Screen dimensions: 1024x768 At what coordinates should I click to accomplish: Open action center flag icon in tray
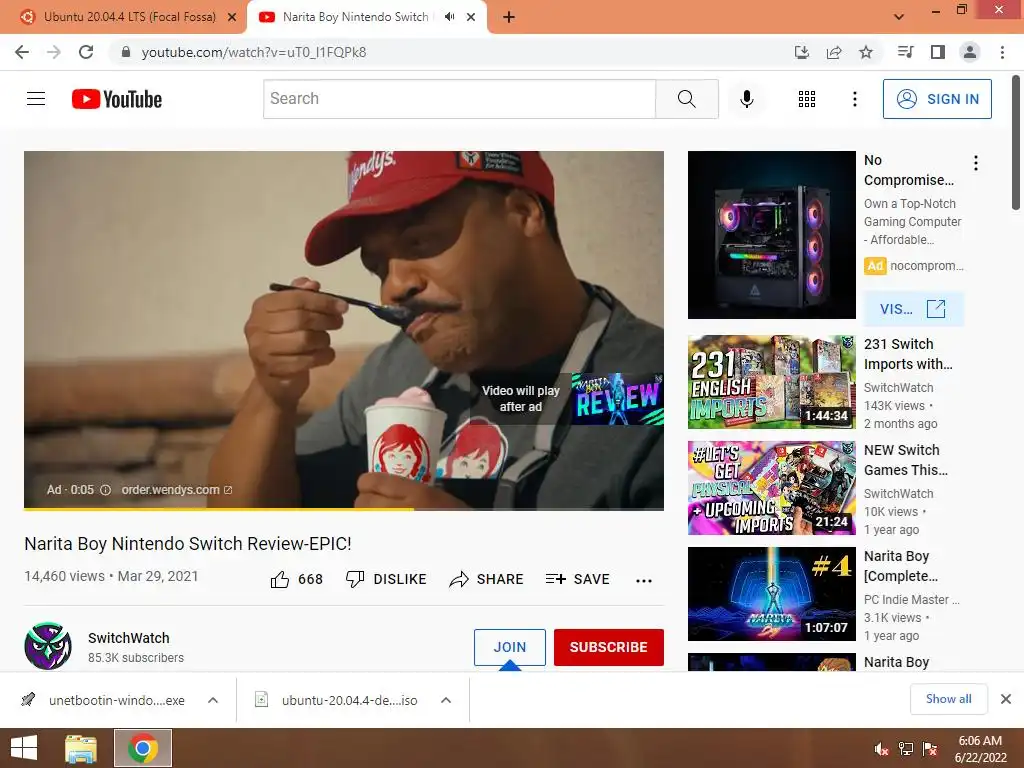930,749
